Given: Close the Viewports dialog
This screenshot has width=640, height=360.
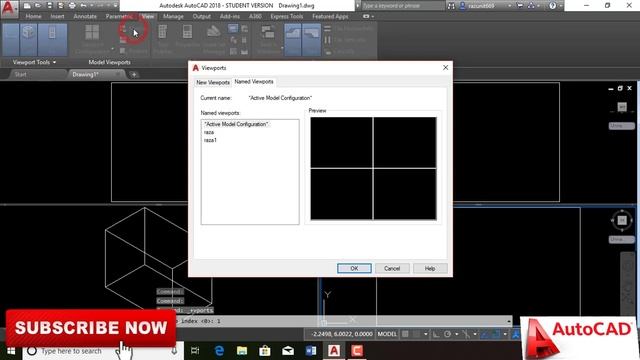Looking at the screenshot, I should point(445,67).
